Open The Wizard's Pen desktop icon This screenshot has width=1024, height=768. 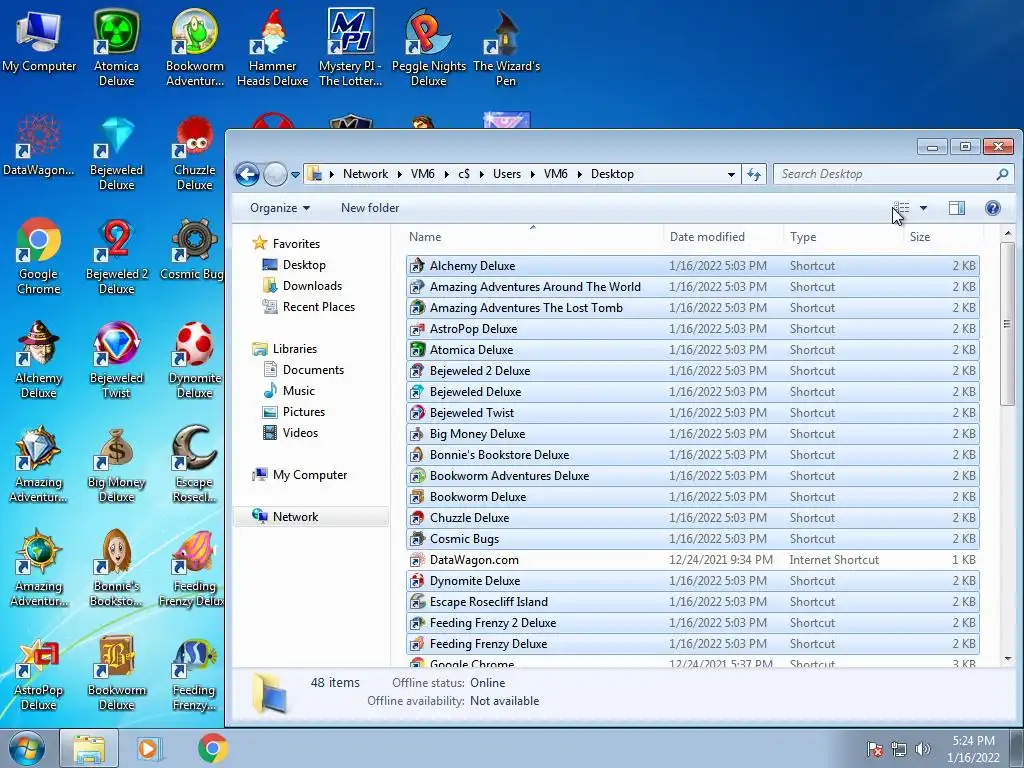pyautogui.click(x=506, y=48)
